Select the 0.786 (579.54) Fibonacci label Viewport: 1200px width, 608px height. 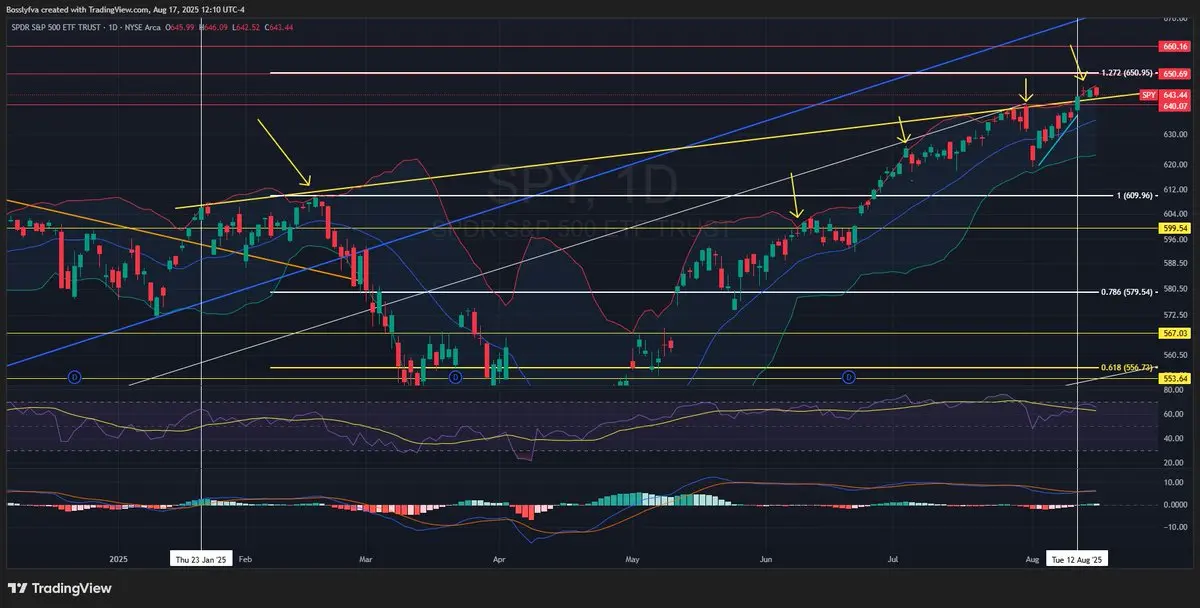tap(1127, 292)
